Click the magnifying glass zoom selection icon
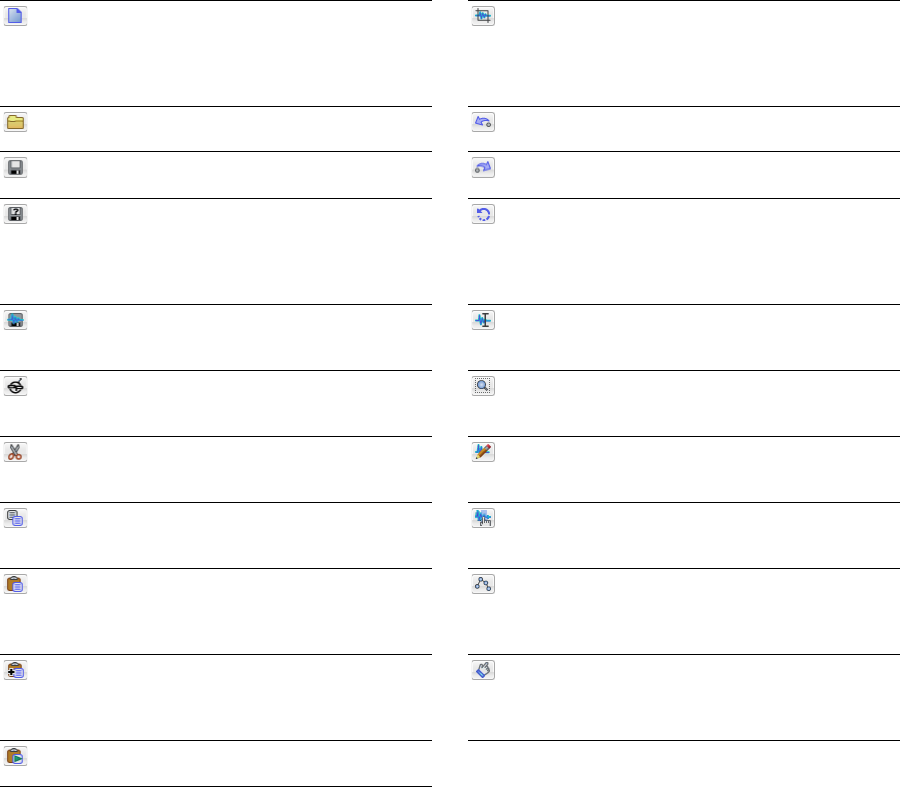The width and height of the screenshot is (900, 787). point(484,386)
